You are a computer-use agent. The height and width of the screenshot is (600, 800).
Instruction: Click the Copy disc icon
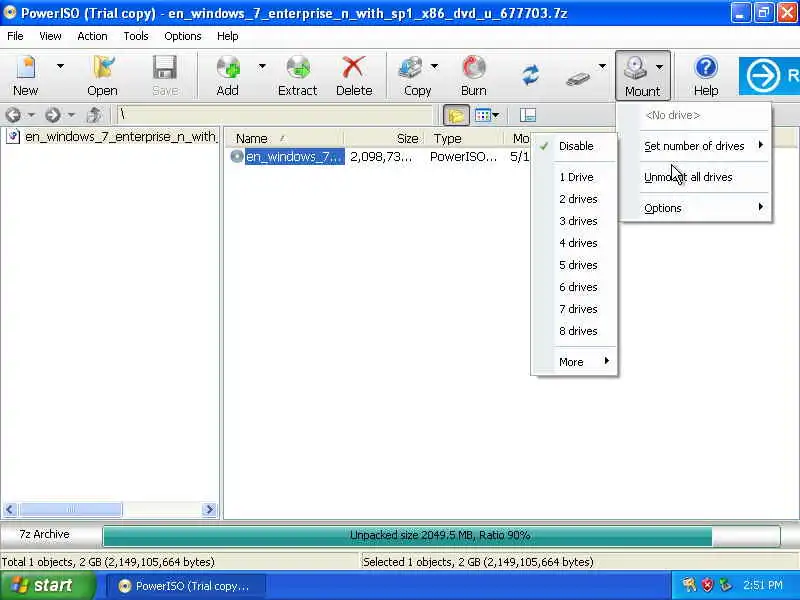tap(412, 68)
